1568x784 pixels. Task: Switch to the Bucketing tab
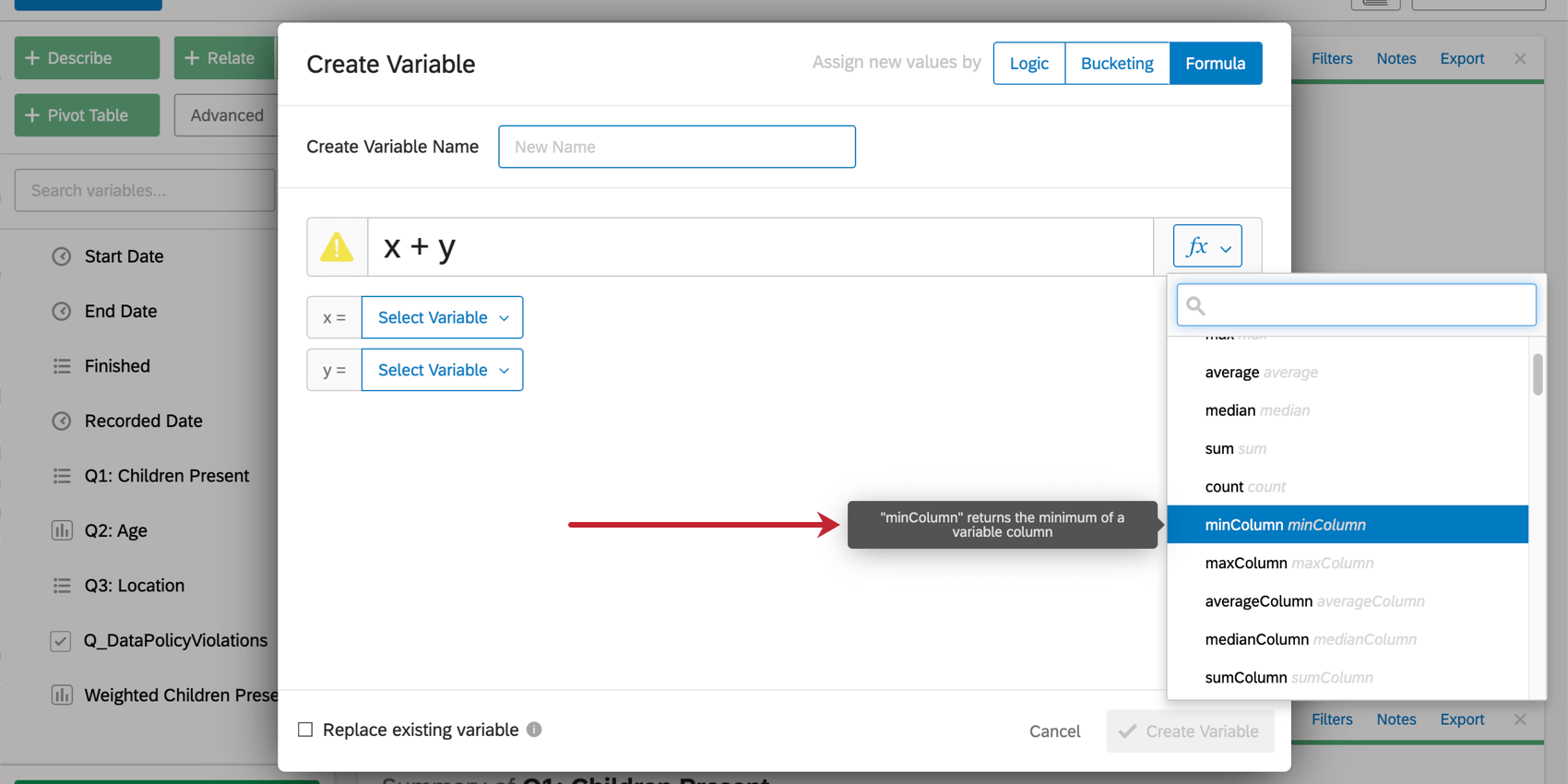[x=1117, y=64]
